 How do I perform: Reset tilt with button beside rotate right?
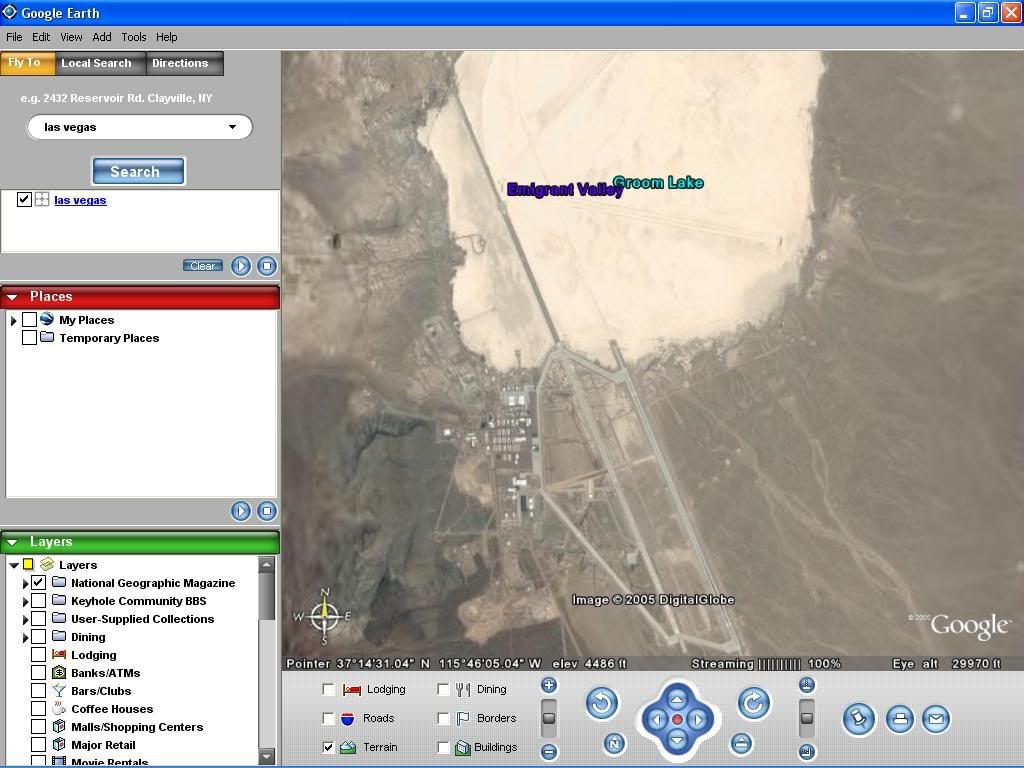click(x=740, y=743)
